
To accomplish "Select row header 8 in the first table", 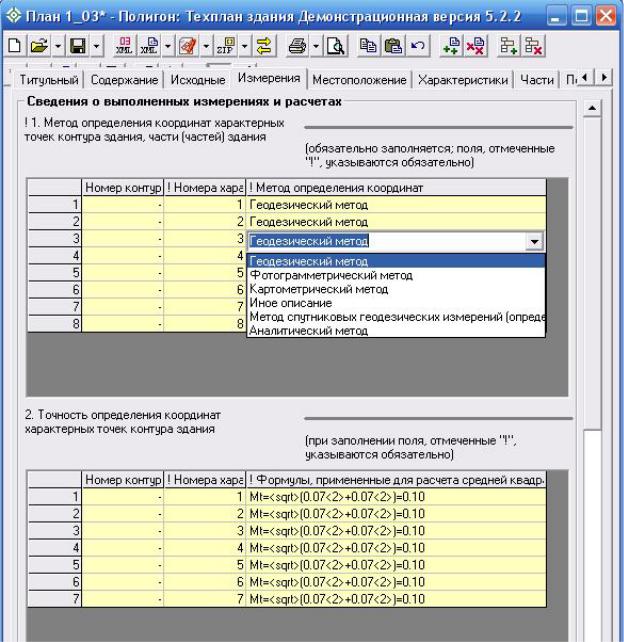I will click(x=54, y=324).
